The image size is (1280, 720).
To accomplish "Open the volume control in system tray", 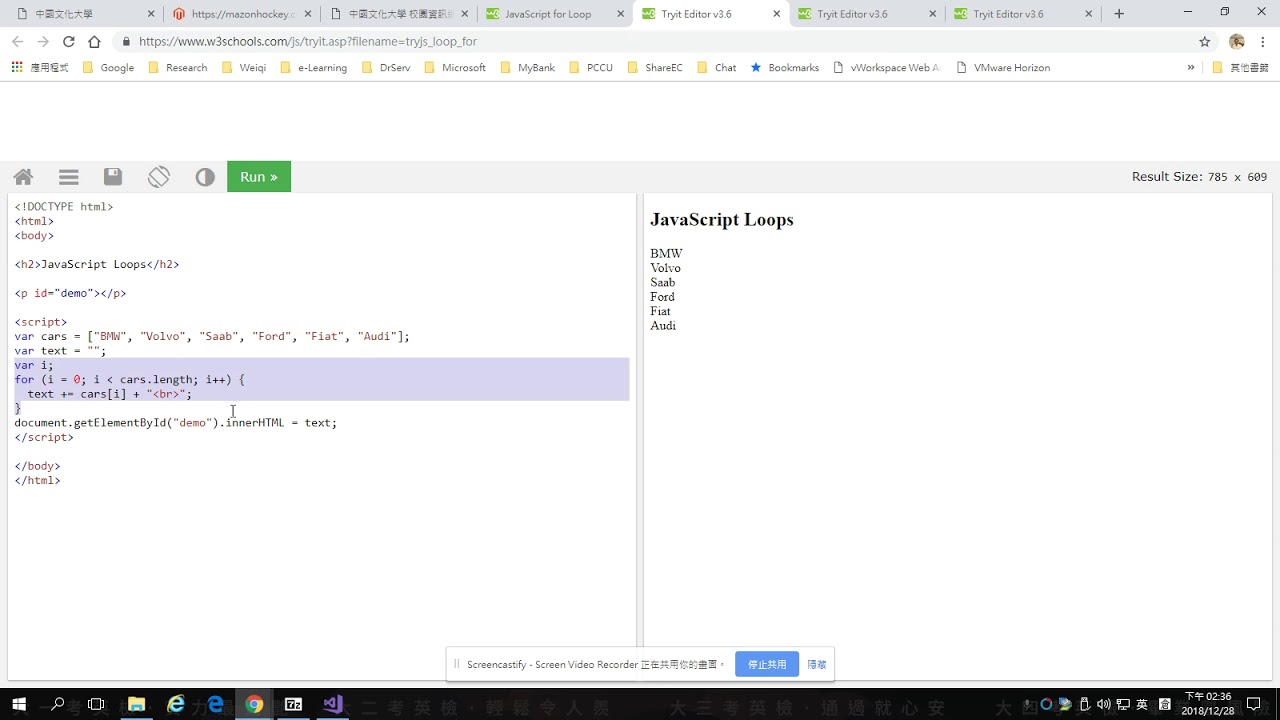I will (x=1105, y=704).
